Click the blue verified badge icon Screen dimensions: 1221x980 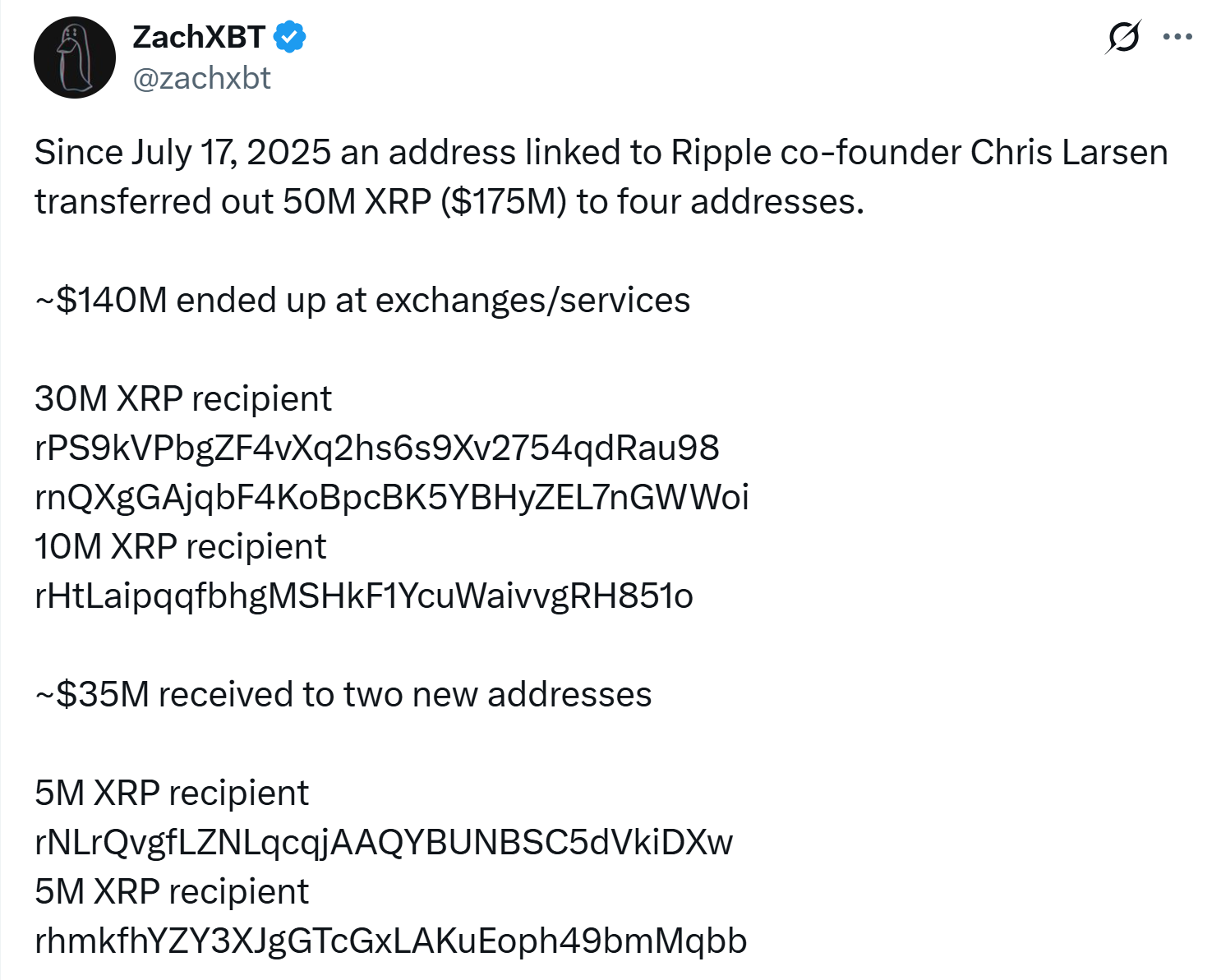(x=289, y=37)
